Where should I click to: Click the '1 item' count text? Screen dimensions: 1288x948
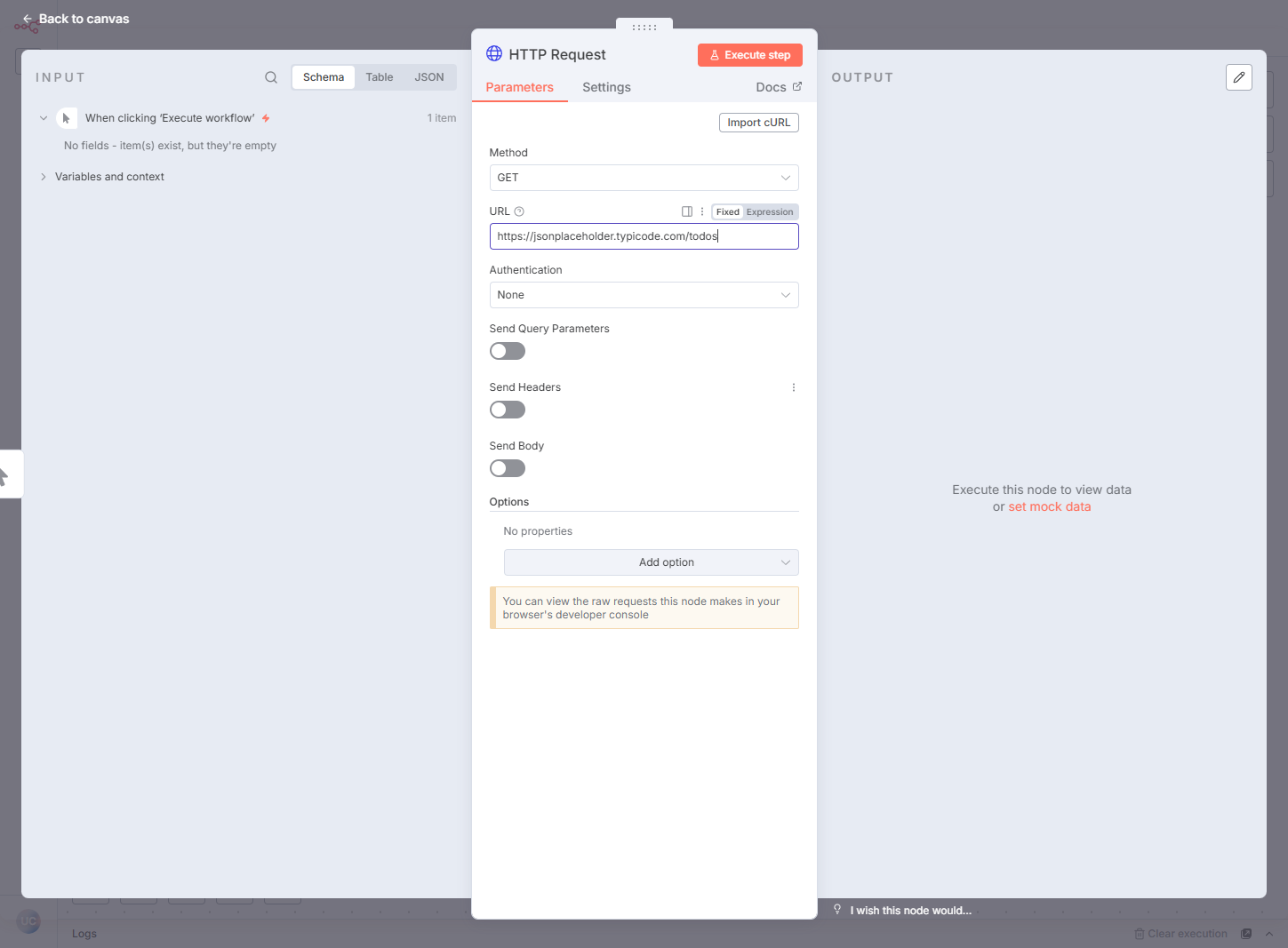tap(442, 118)
